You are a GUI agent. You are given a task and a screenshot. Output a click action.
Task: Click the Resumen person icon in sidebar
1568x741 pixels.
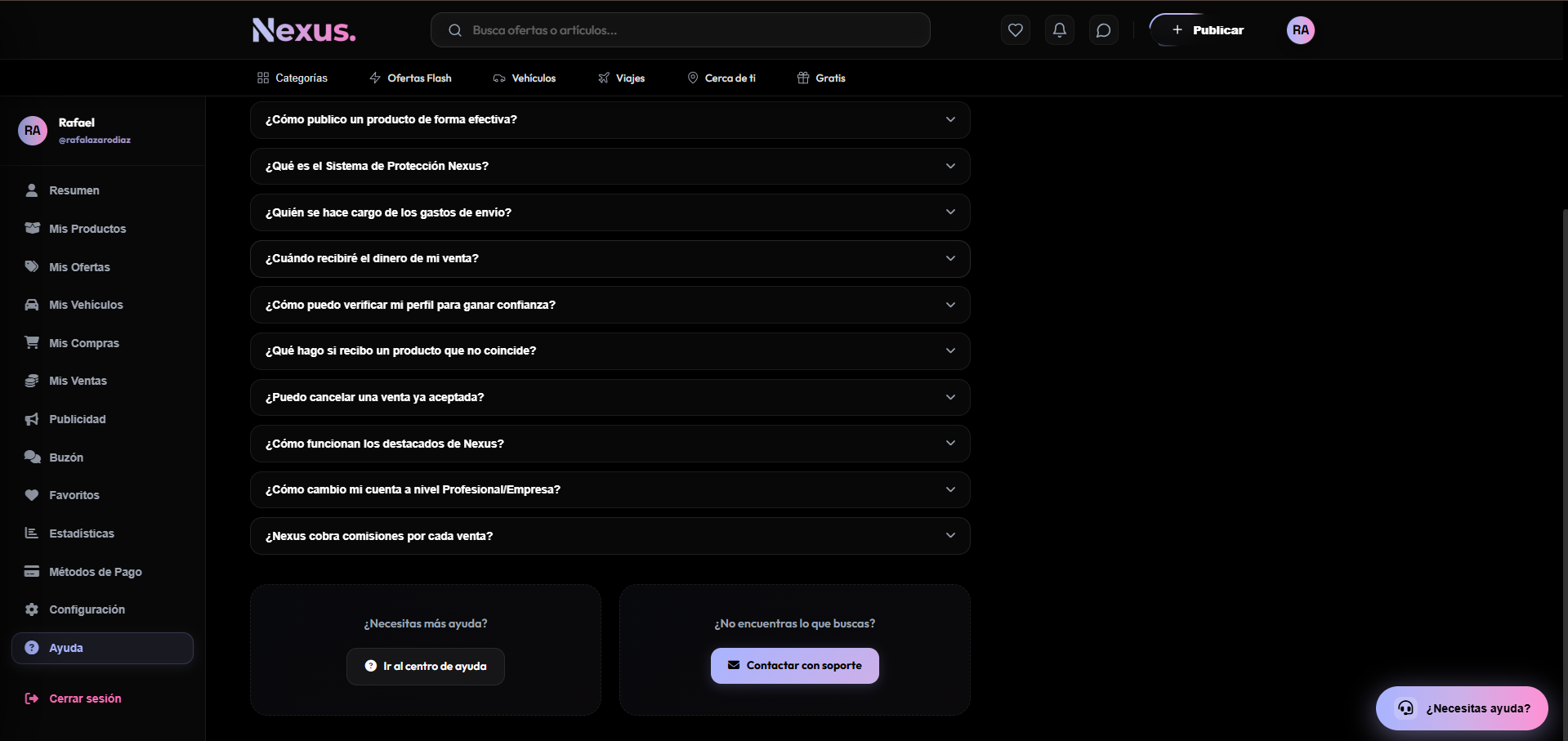[32, 190]
